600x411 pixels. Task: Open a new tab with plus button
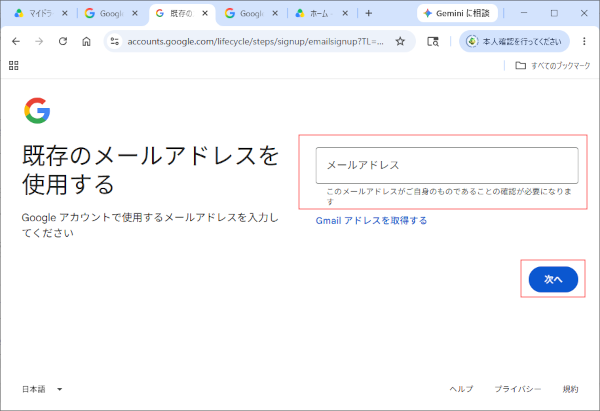pos(368,13)
